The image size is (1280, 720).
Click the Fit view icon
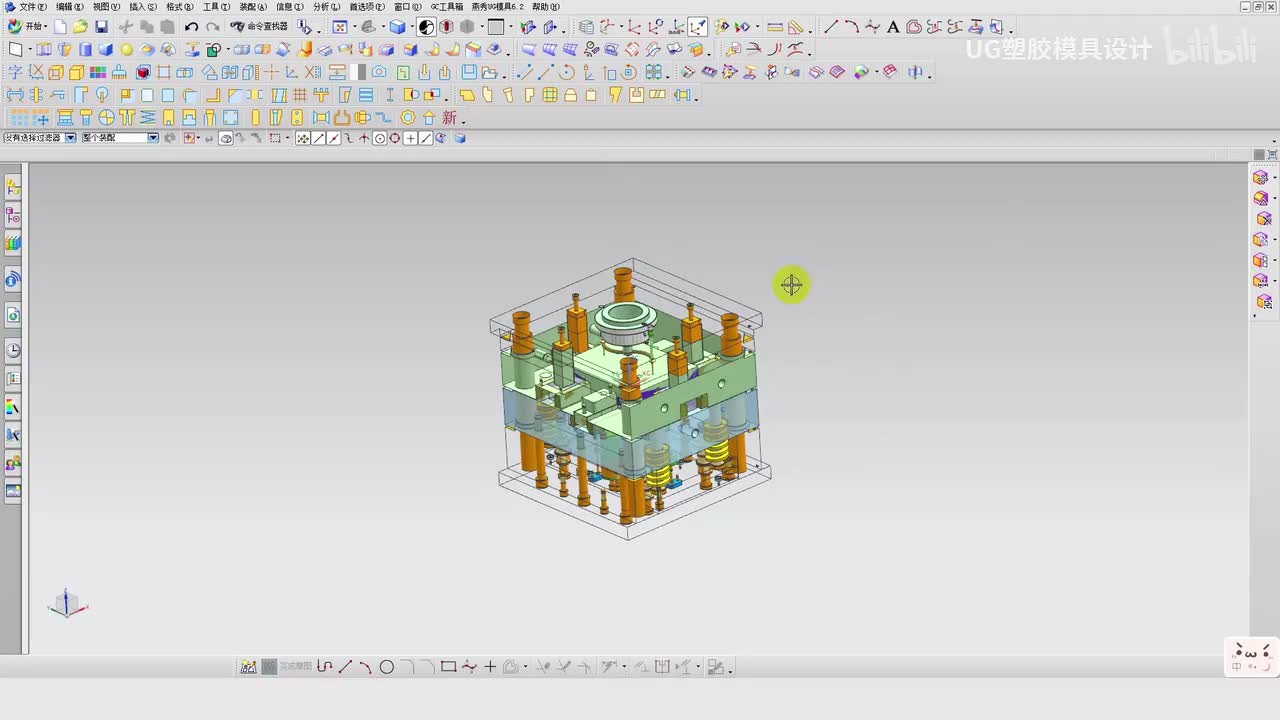(340, 27)
